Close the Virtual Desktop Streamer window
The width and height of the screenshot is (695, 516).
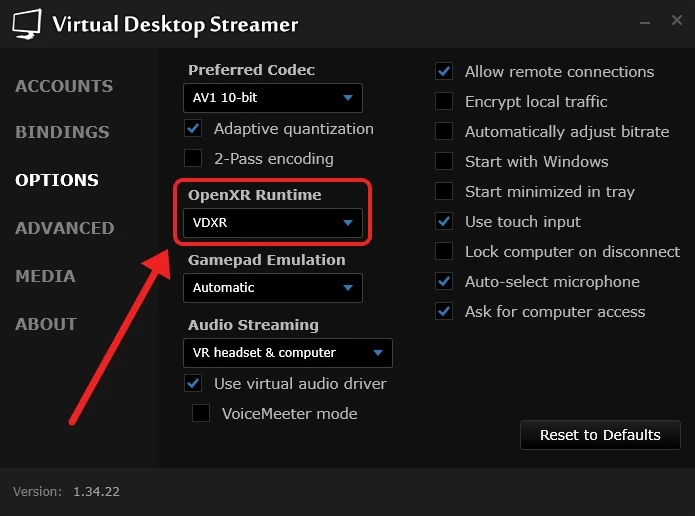point(676,20)
